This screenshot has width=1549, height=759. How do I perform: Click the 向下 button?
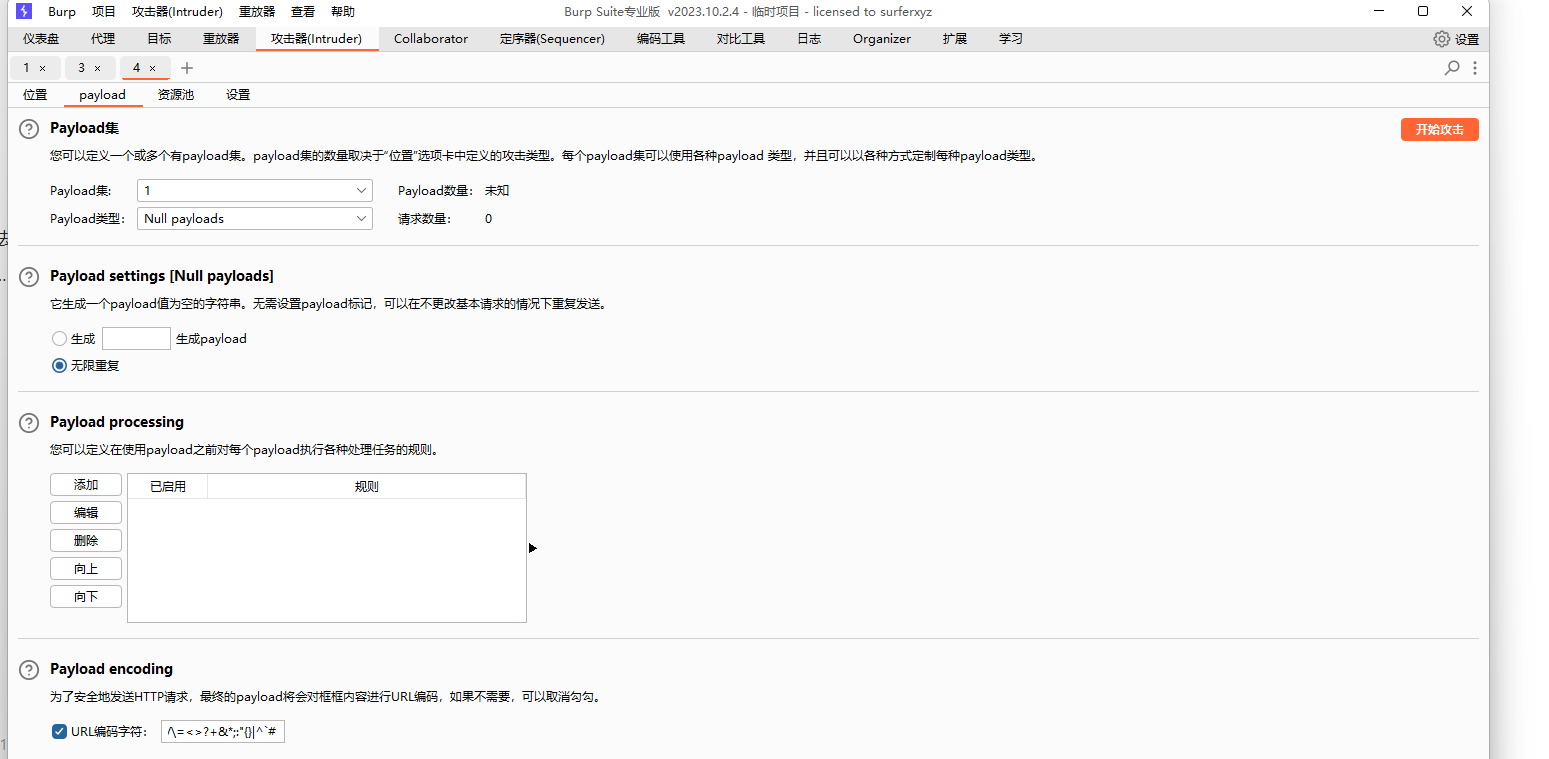pyautogui.click(x=86, y=597)
